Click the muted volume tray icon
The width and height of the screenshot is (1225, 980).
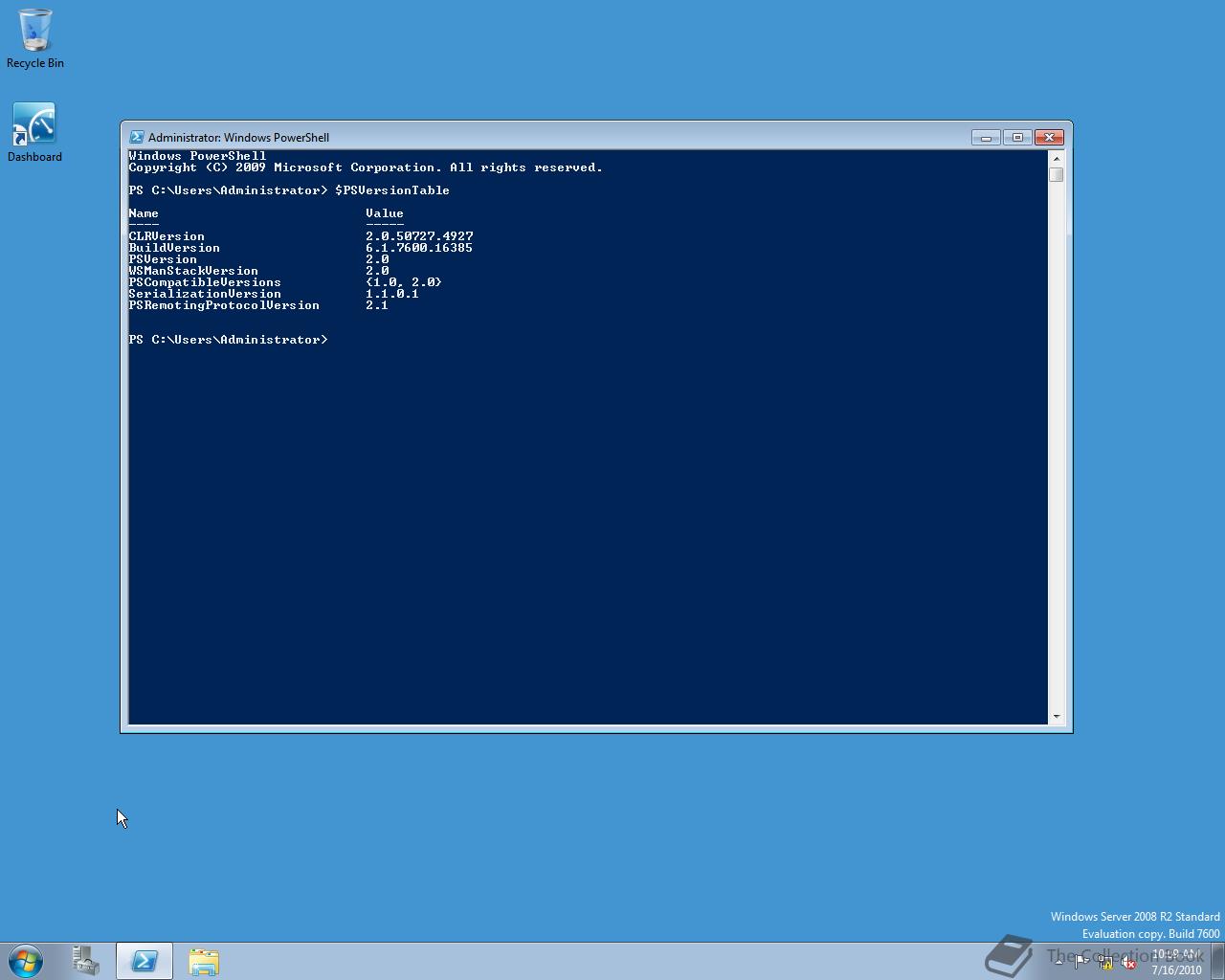[1128, 962]
